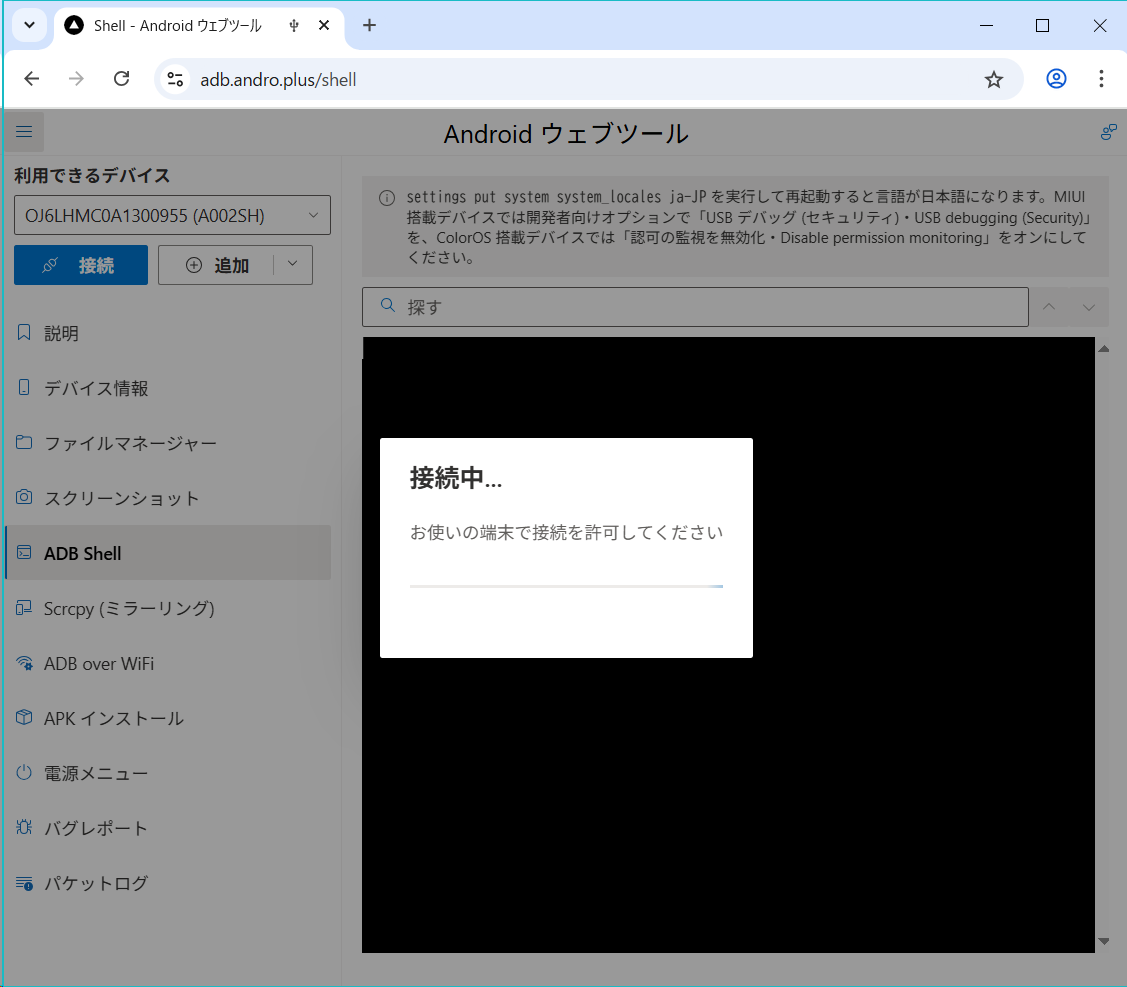Click the info icon in the notice banner
Image resolution: width=1127 pixels, height=987 pixels.
coord(386,197)
